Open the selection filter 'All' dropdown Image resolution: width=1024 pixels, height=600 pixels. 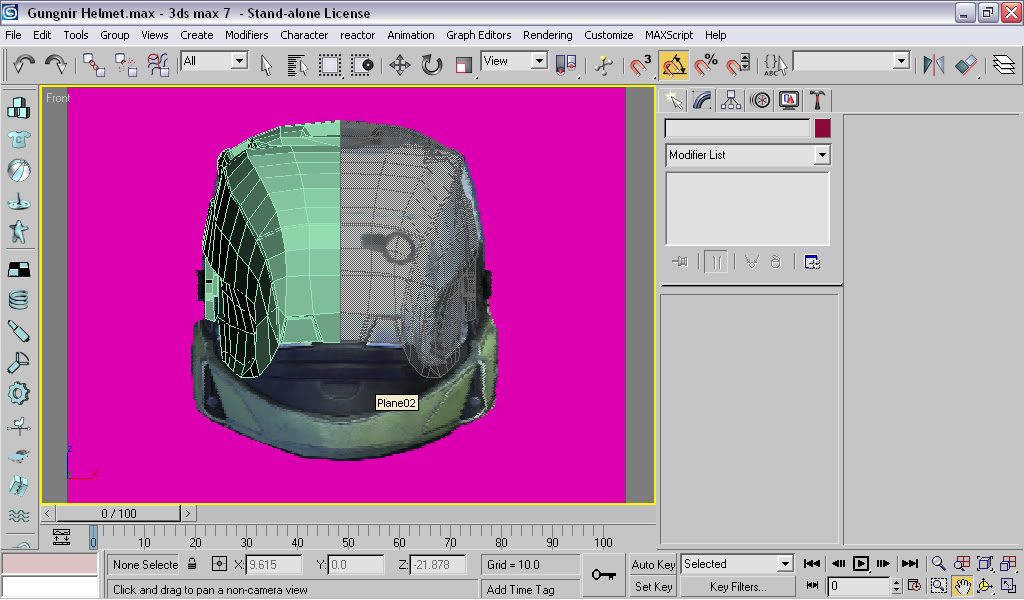pos(239,62)
